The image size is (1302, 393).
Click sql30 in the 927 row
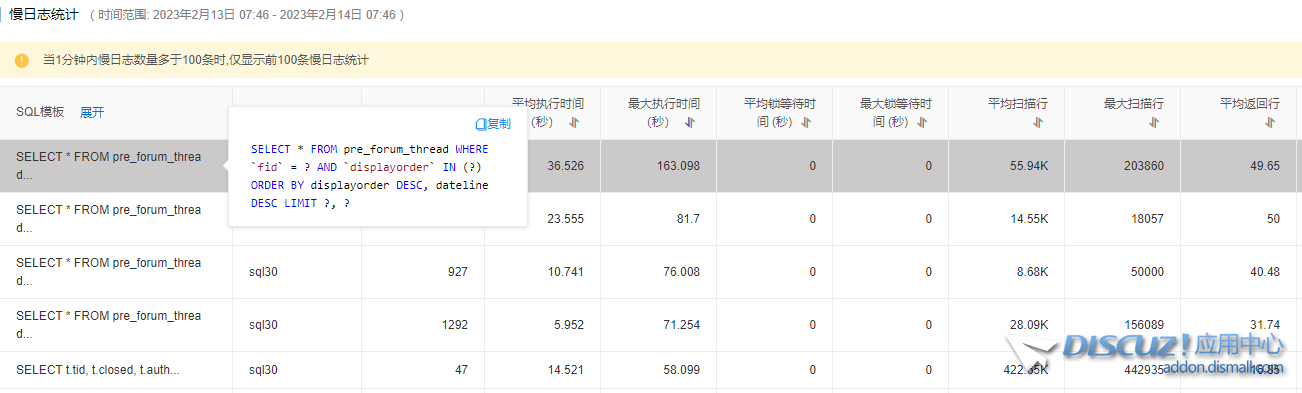[x=263, y=272]
